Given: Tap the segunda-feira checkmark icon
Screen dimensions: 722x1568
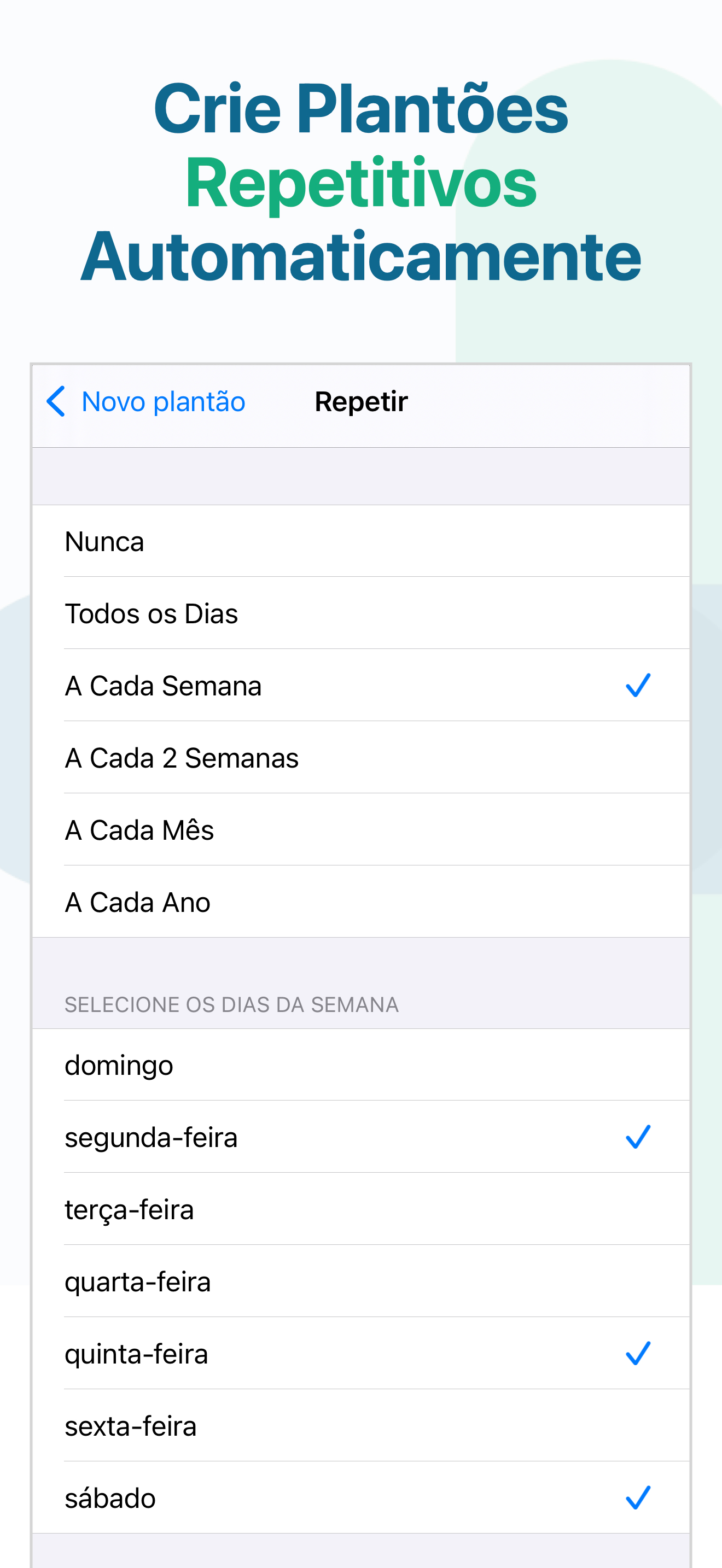Looking at the screenshot, I should coord(638,1137).
